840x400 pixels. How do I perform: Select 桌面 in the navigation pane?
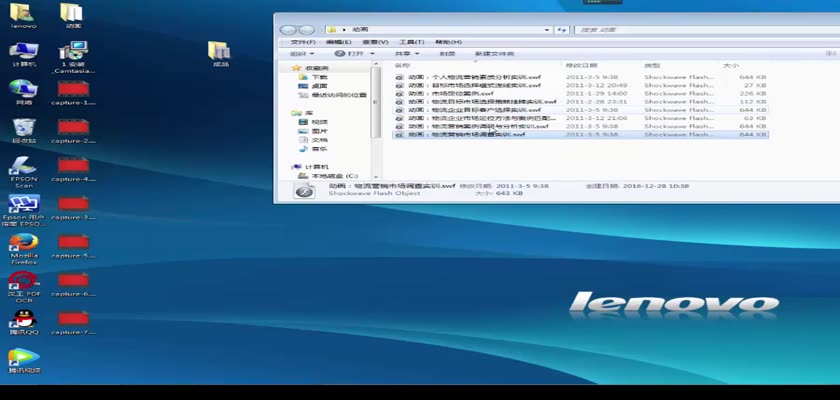click(313, 86)
